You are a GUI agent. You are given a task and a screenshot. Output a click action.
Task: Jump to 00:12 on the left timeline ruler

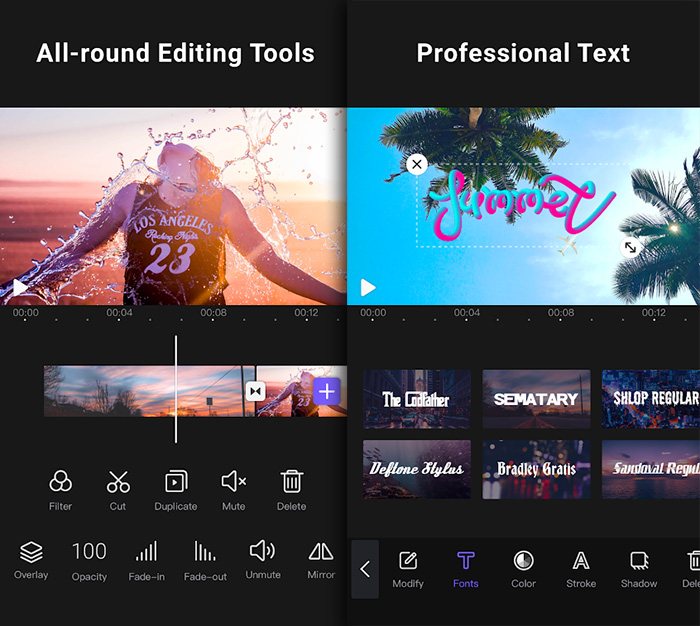point(306,313)
